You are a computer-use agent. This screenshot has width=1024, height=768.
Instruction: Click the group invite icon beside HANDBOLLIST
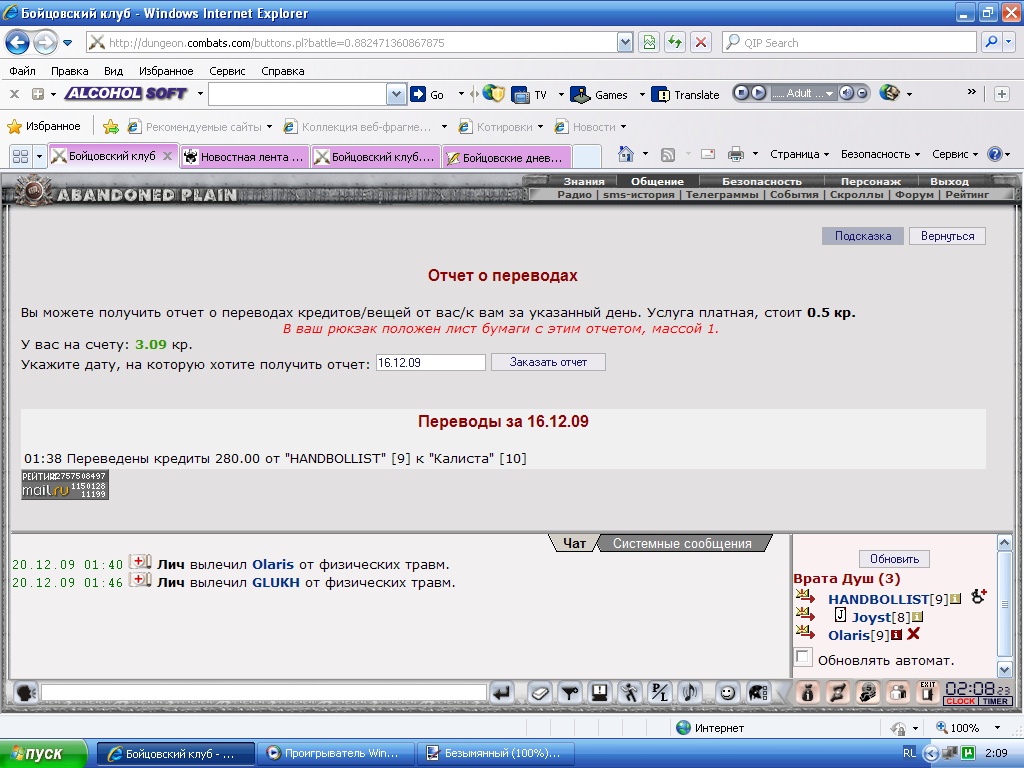tap(978, 596)
